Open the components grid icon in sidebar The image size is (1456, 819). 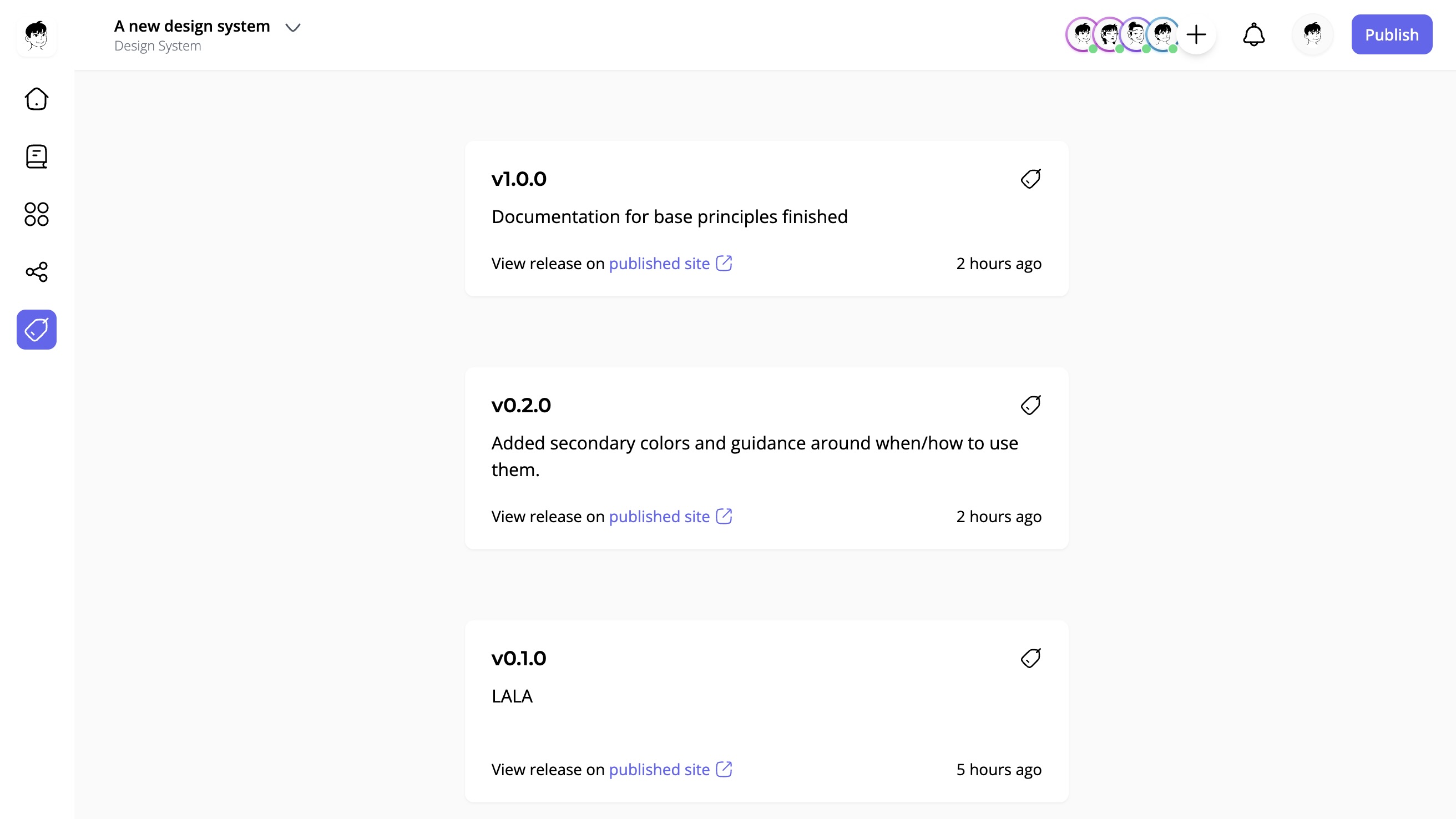pyautogui.click(x=37, y=214)
